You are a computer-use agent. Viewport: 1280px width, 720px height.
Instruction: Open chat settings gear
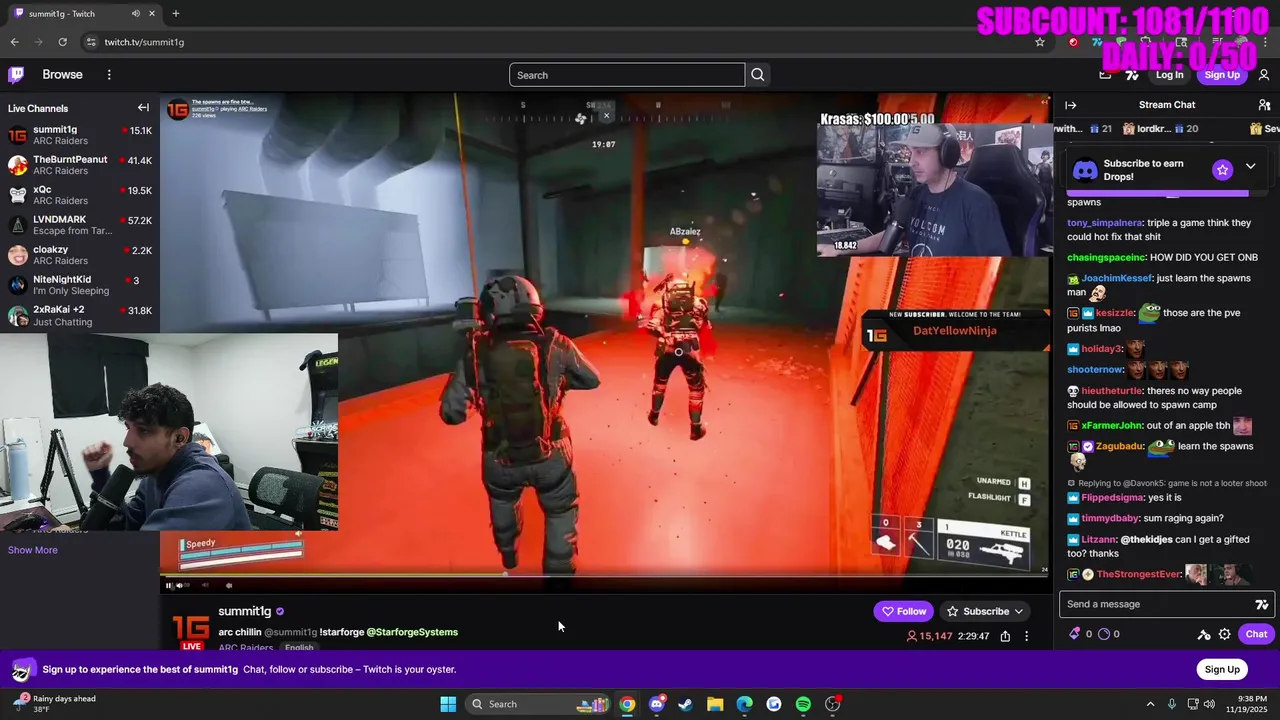click(x=1224, y=634)
